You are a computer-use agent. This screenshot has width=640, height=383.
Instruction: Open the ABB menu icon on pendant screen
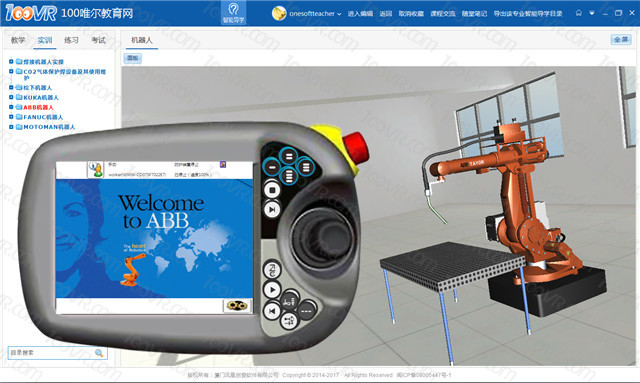pos(96,169)
